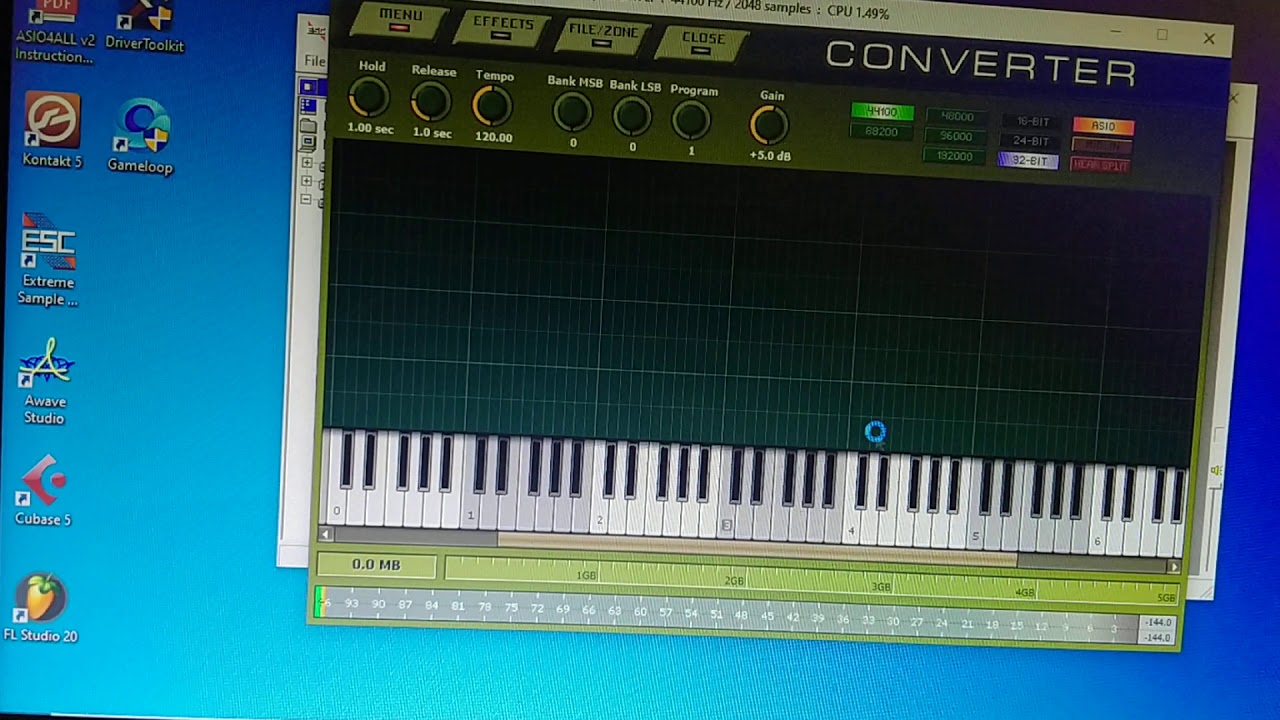1280x720 pixels.
Task: Click the Gain knob
Action: (x=769, y=125)
